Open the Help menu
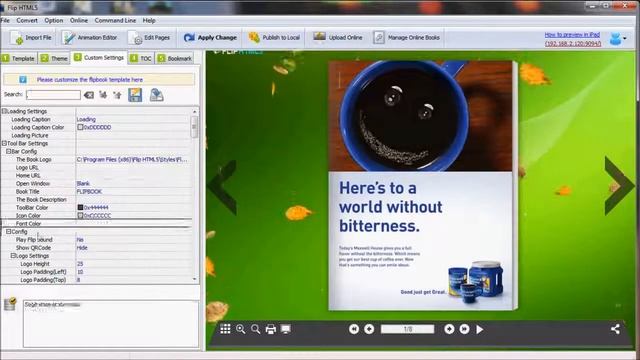 [x=149, y=20]
